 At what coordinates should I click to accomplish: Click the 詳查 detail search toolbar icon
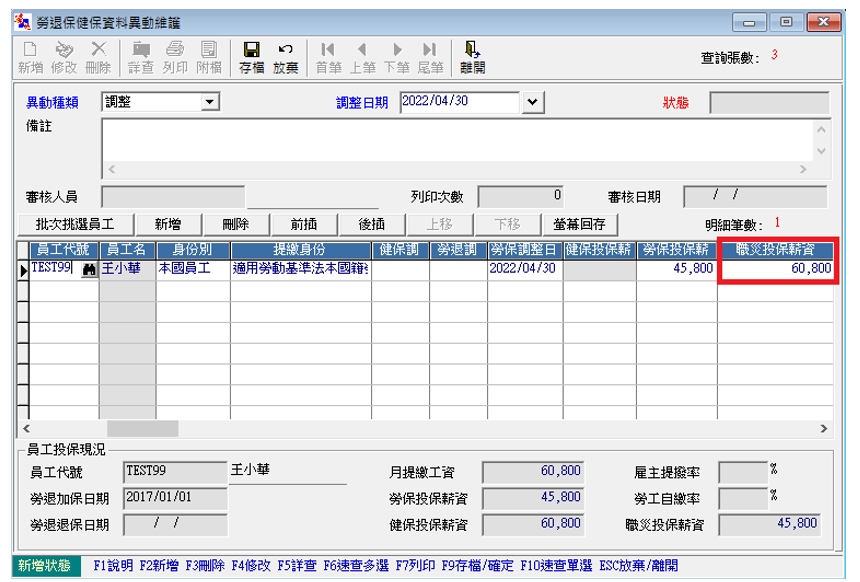click(141, 50)
